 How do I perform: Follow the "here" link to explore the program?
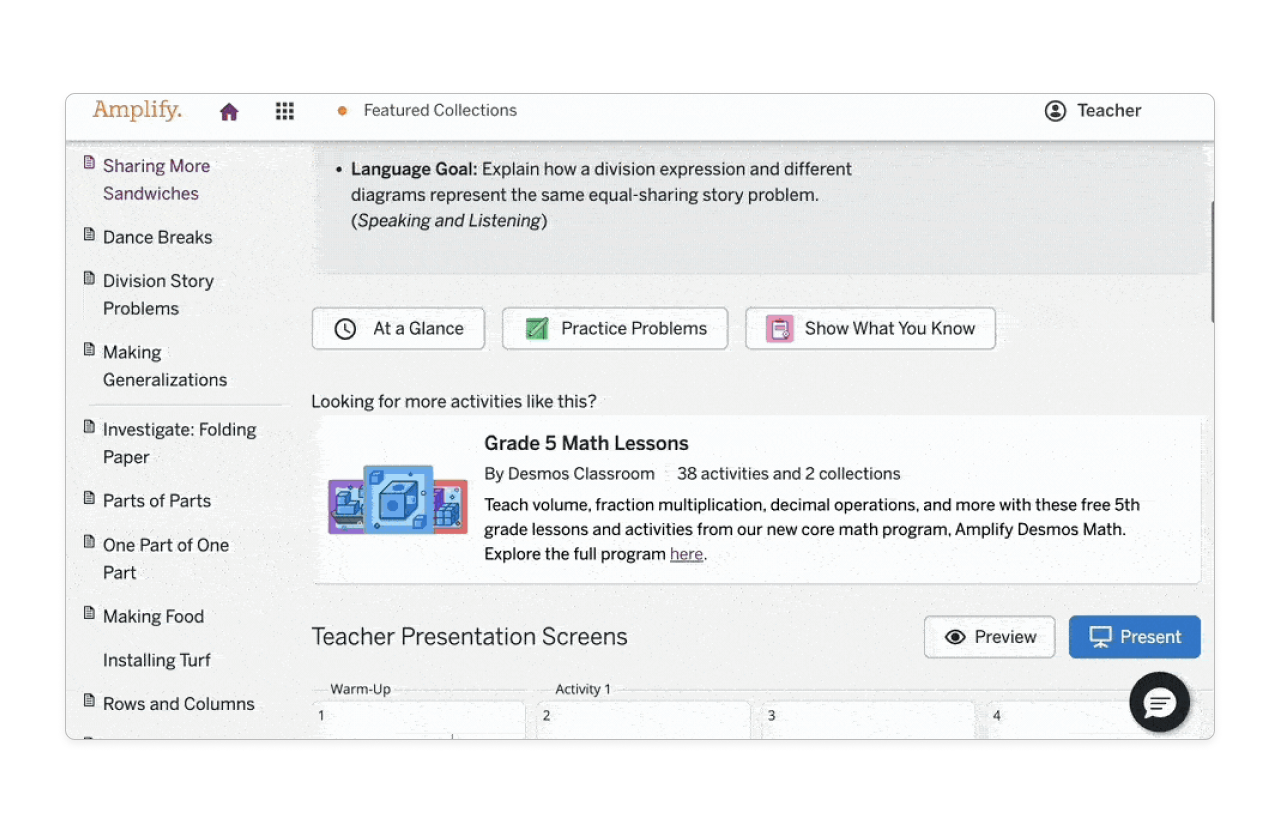pyautogui.click(x=687, y=554)
